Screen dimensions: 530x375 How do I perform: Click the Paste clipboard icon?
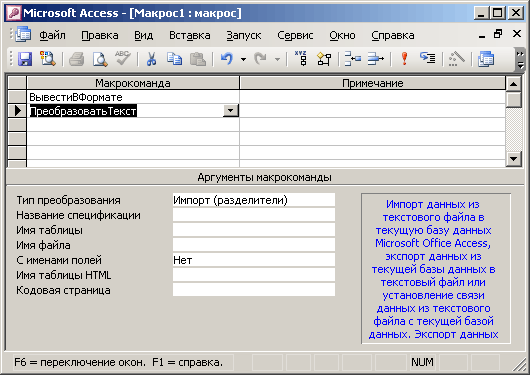point(198,59)
